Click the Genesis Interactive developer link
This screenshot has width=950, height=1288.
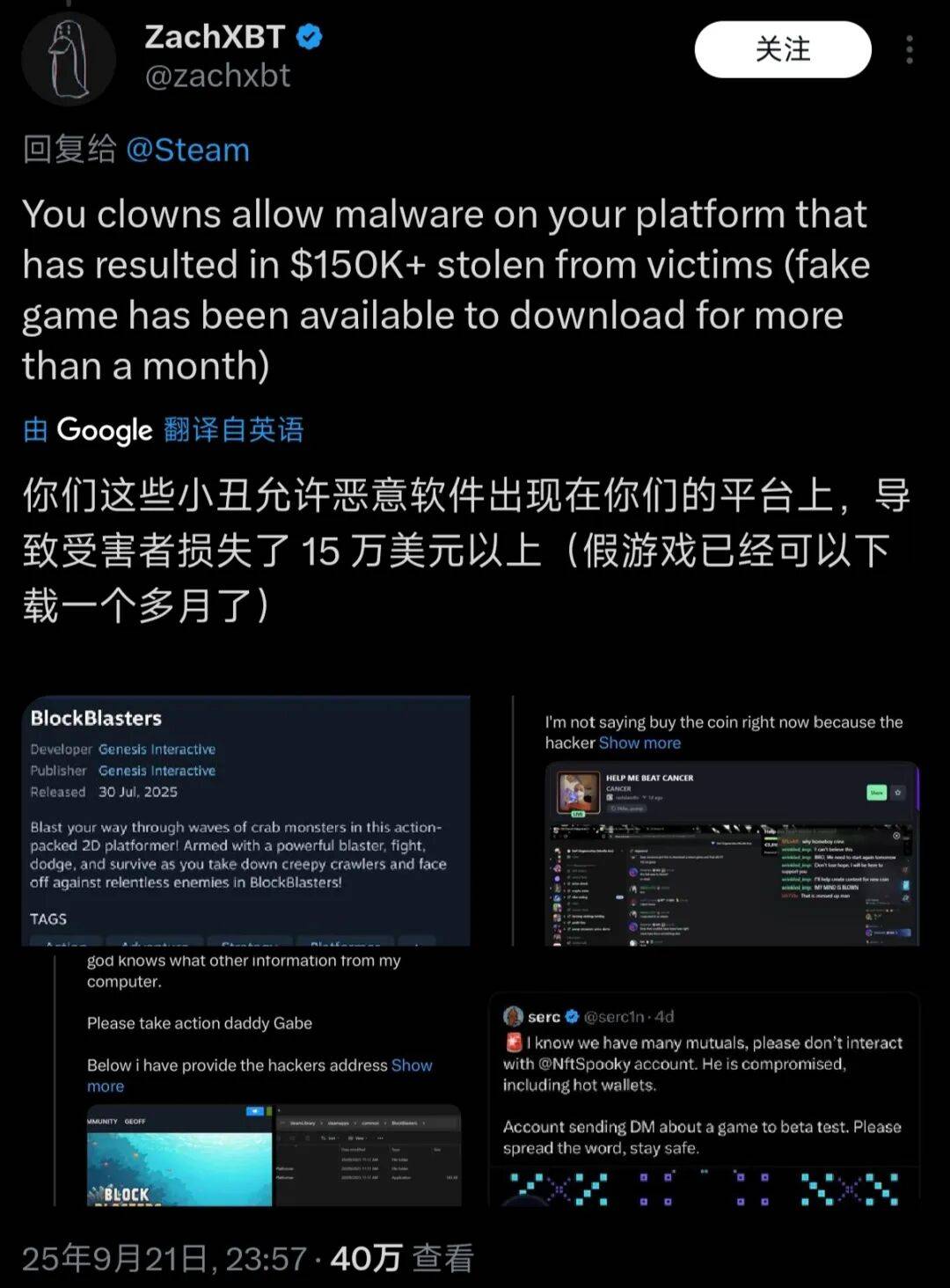(157, 750)
